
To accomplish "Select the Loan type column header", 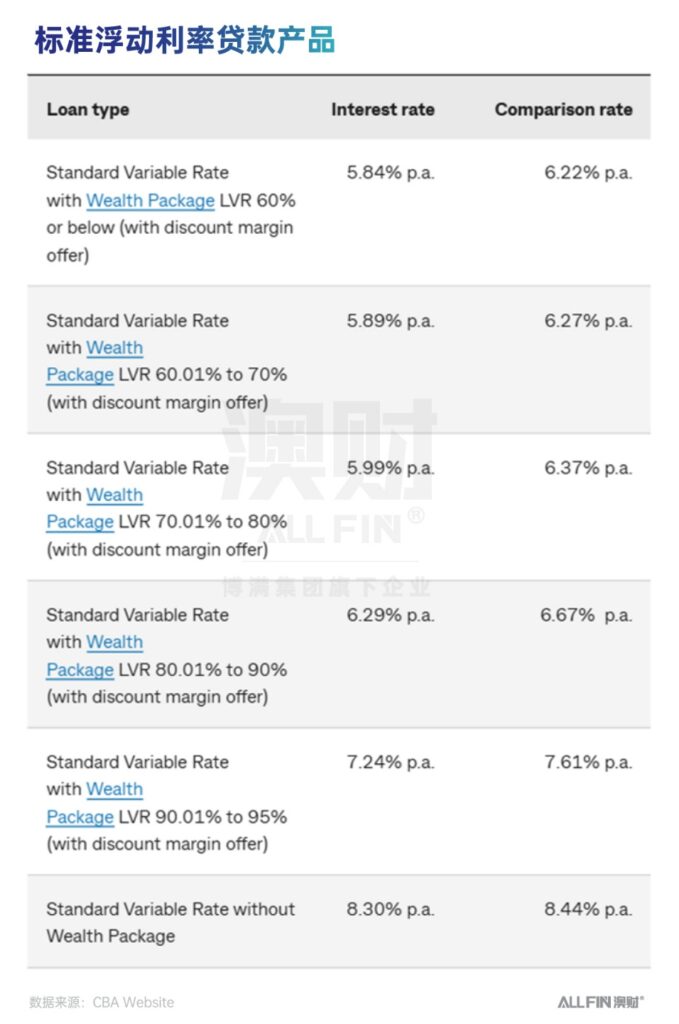I will click(x=87, y=109).
